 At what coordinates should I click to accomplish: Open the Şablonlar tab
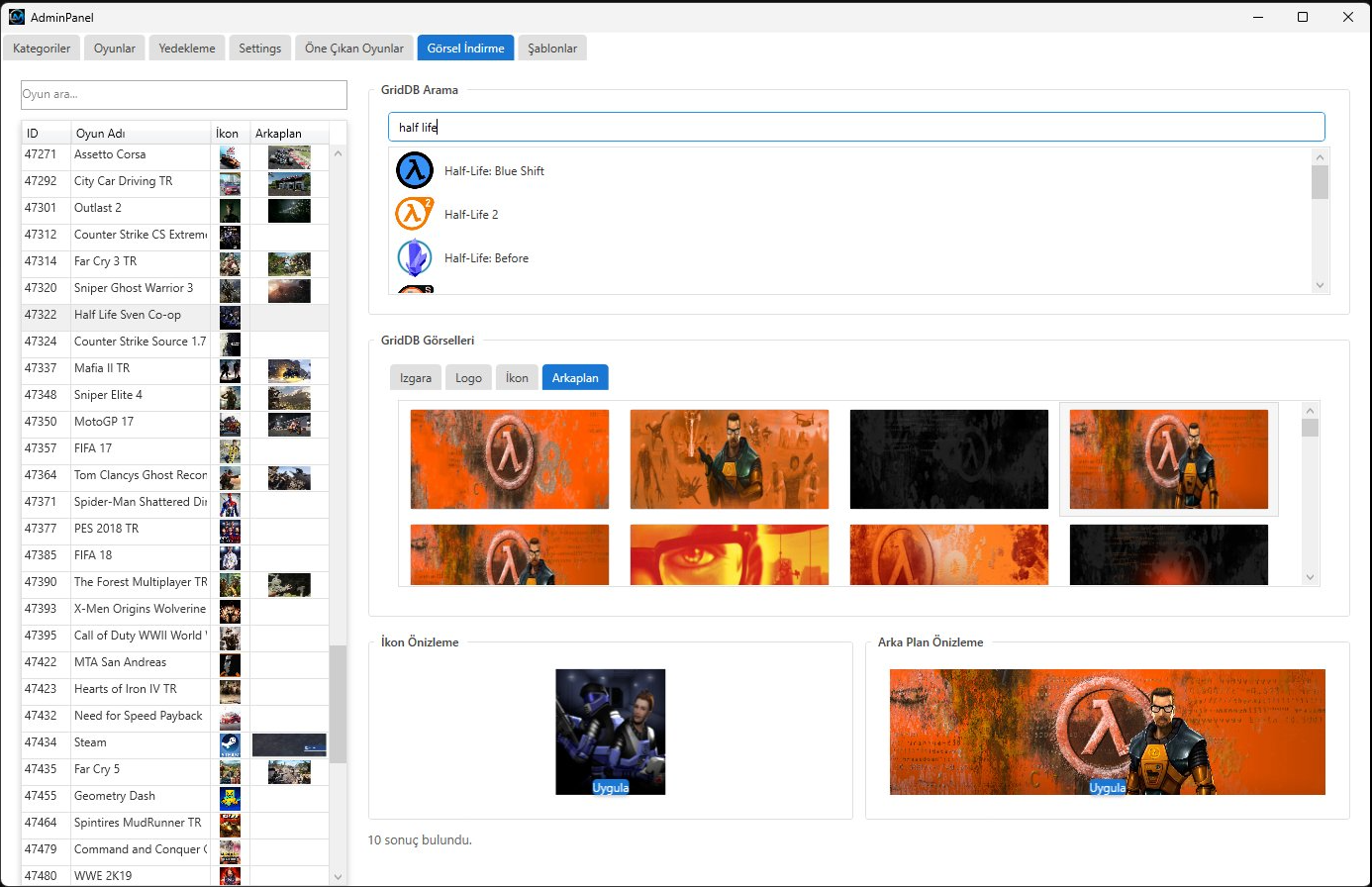(552, 49)
